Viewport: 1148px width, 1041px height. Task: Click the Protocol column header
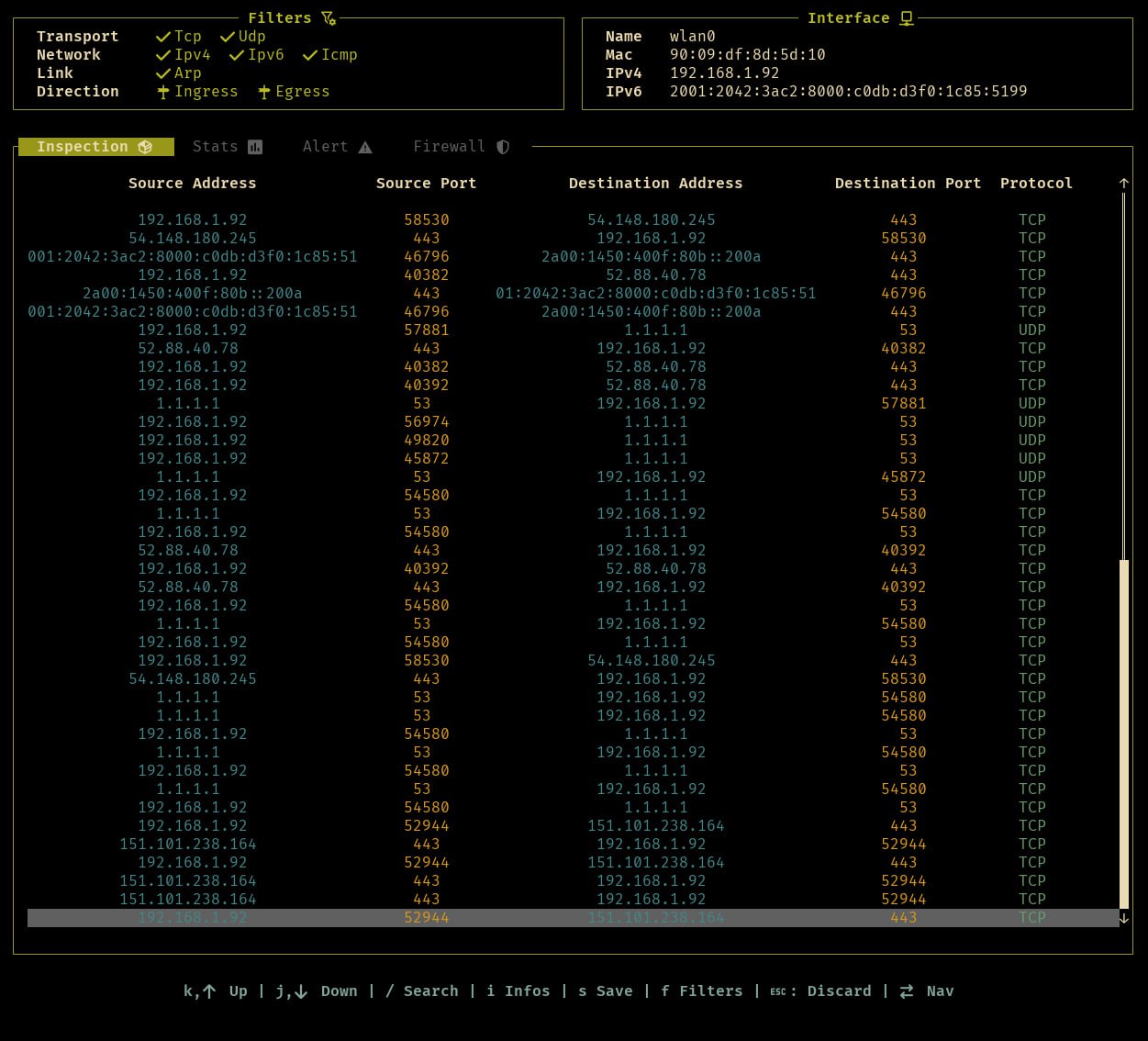(1037, 184)
